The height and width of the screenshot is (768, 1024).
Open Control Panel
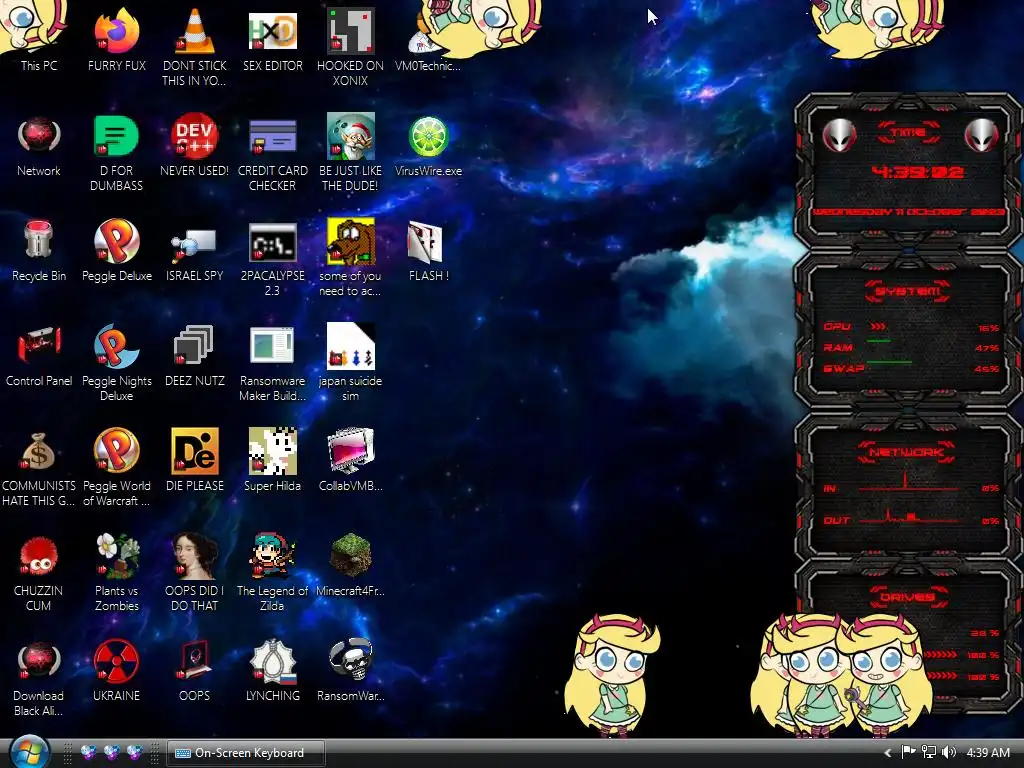(x=39, y=355)
